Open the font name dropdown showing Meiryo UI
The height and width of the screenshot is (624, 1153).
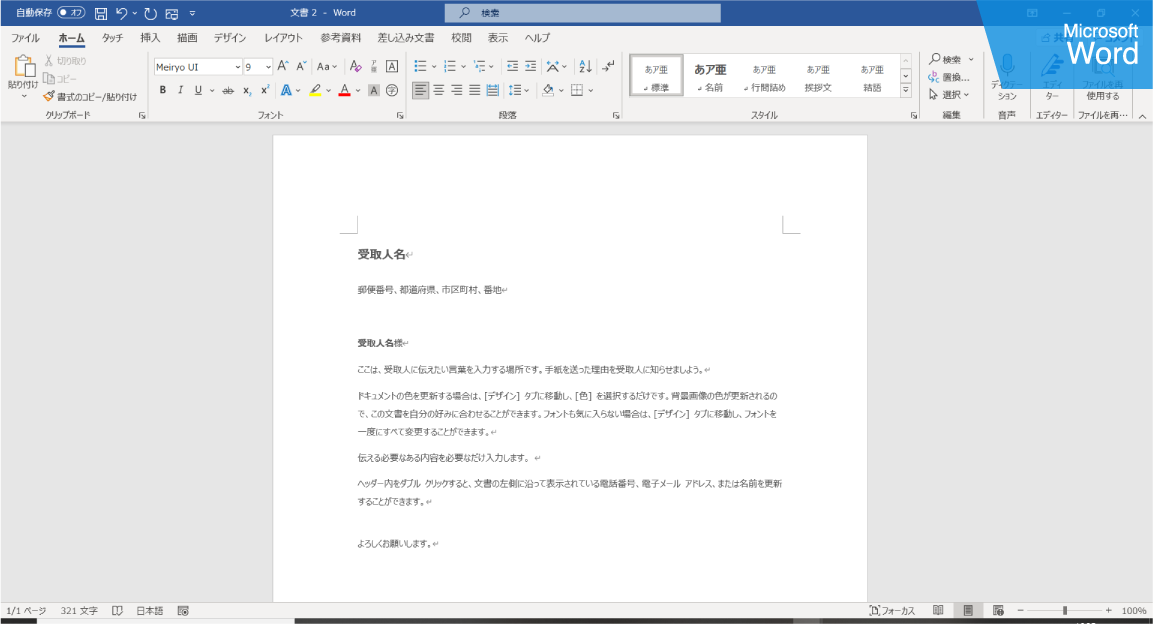pos(236,66)
